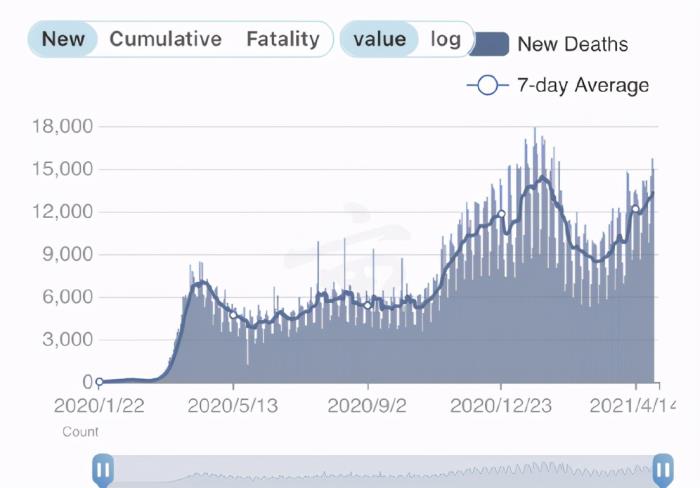
Task: Click the average-line marker at 2020/5/13
Action: coord(233,315)
